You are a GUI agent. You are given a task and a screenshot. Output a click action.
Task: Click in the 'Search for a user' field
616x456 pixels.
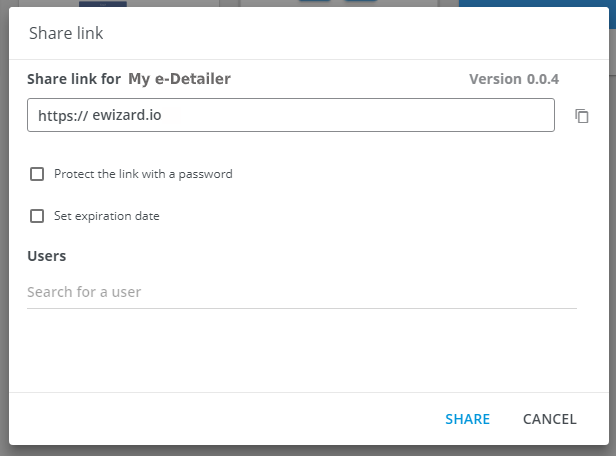click(x=300, y=292)
